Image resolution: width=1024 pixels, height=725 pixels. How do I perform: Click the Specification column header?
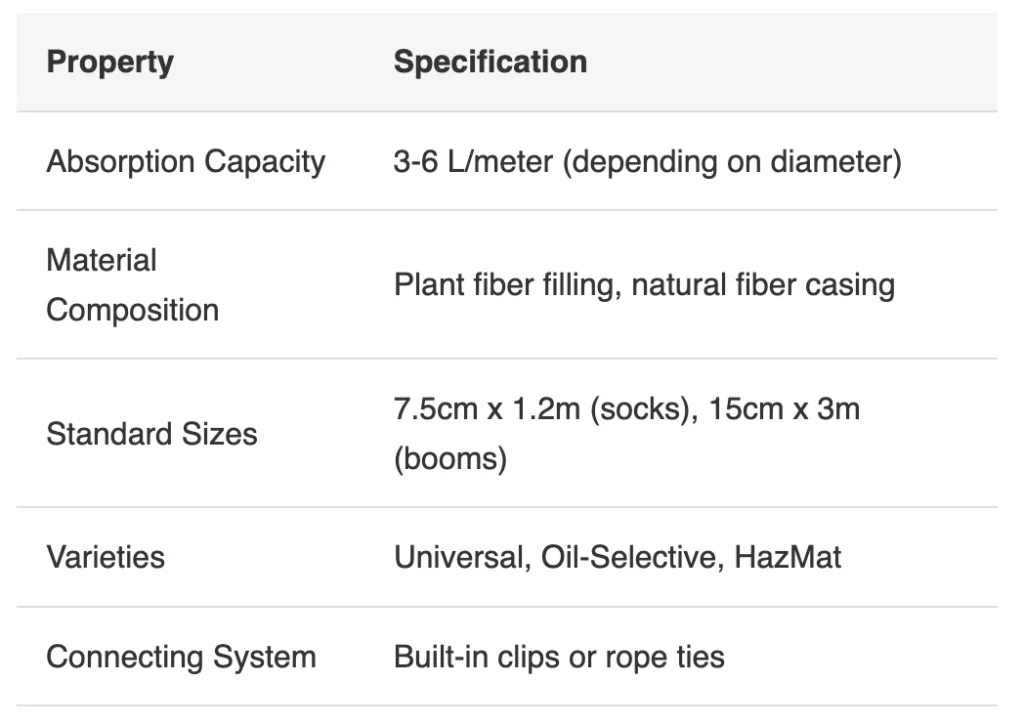(490, 62)
